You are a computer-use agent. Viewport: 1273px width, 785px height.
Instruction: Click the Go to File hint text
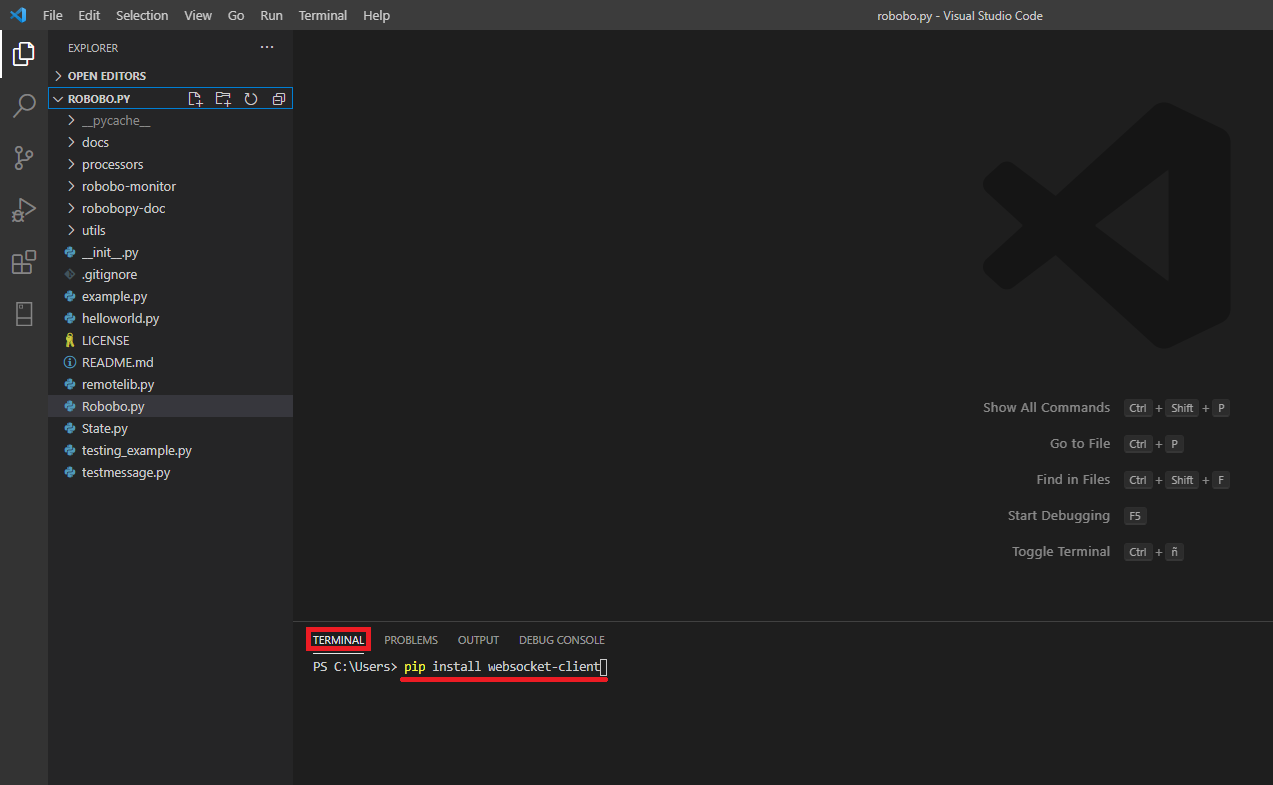[1080, 444]
